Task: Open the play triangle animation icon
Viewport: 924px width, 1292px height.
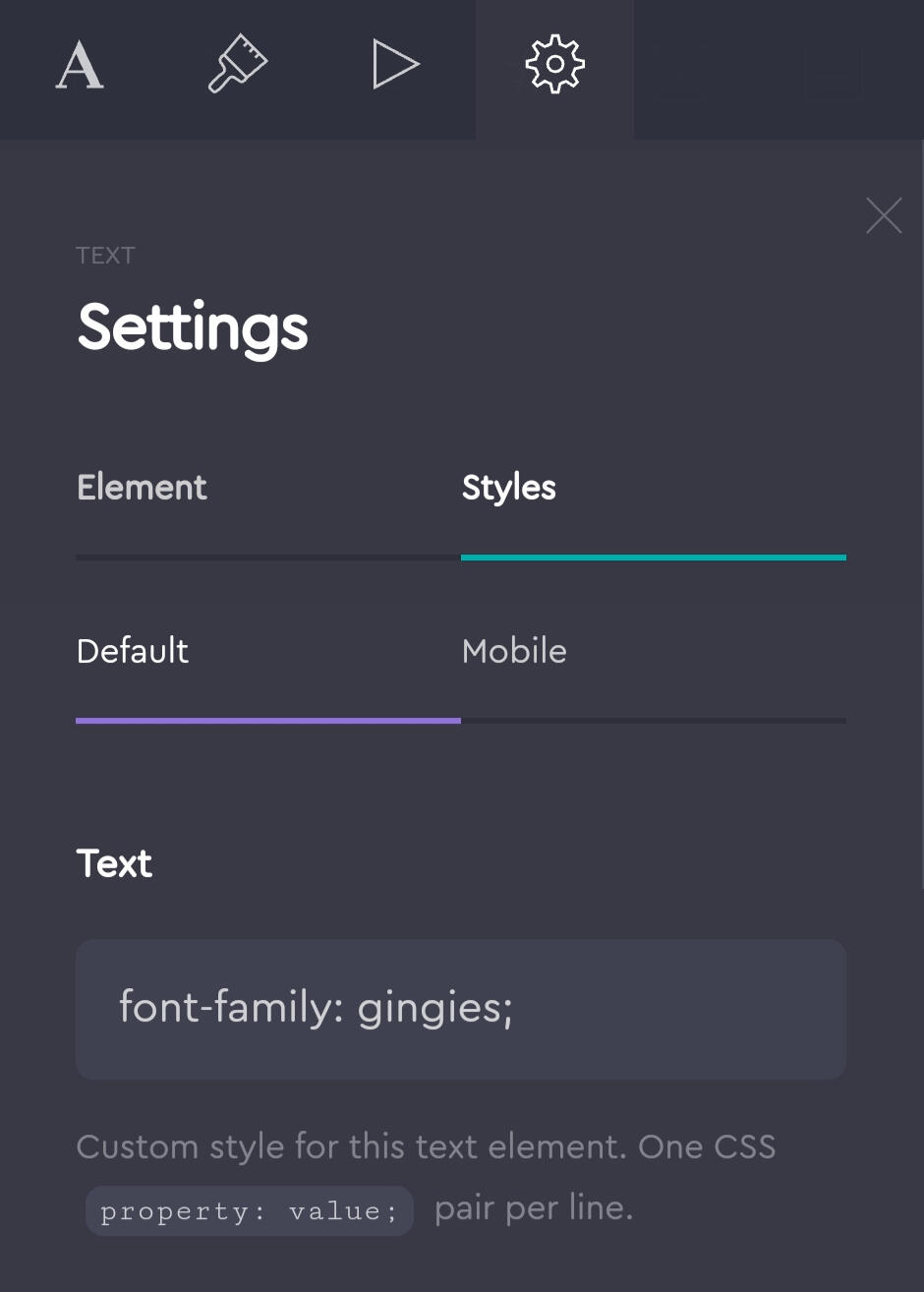Action: tap(395, 67)
